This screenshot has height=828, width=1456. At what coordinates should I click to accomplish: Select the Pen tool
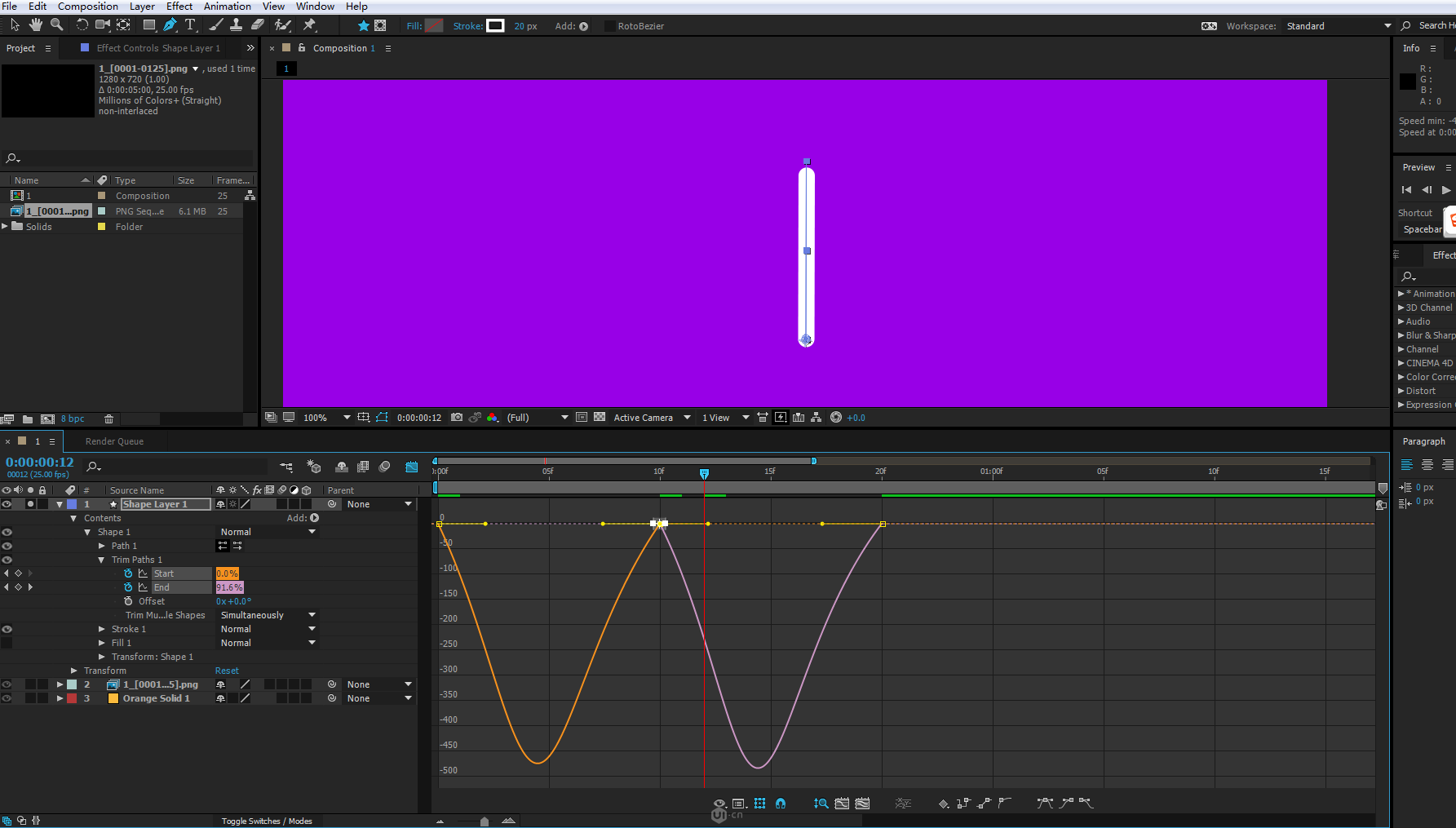click(x=170, y=25)
